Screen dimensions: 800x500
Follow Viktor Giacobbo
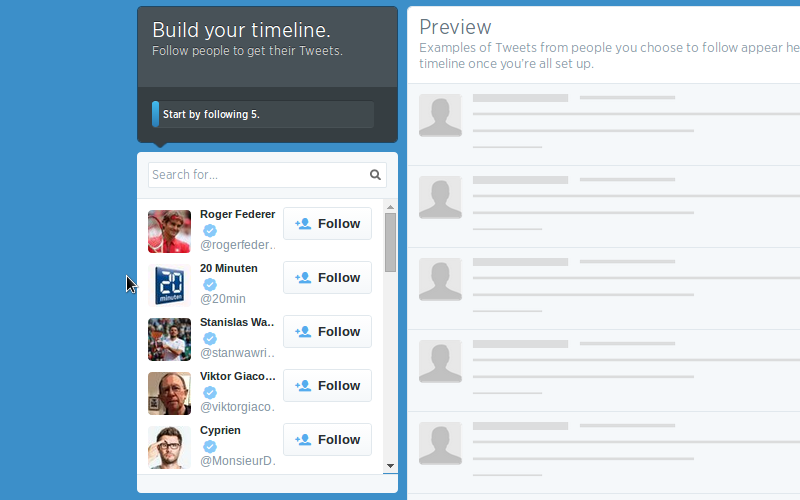[x=328, y=386]
